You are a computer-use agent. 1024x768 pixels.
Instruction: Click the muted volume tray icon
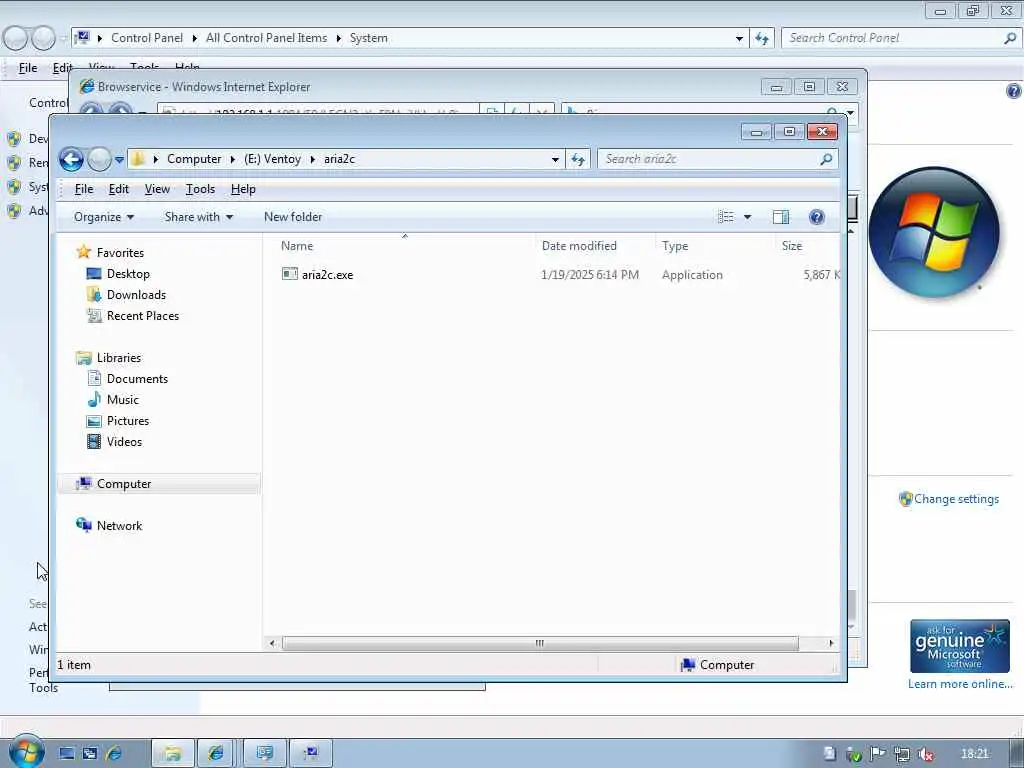point(925,754)
